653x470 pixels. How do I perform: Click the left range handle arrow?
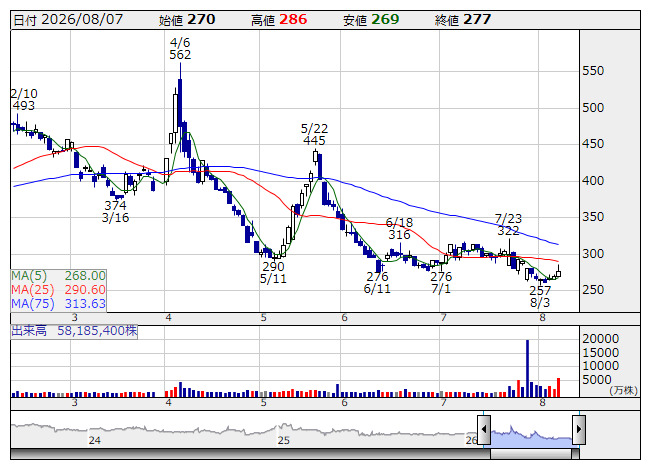point(484,429)
